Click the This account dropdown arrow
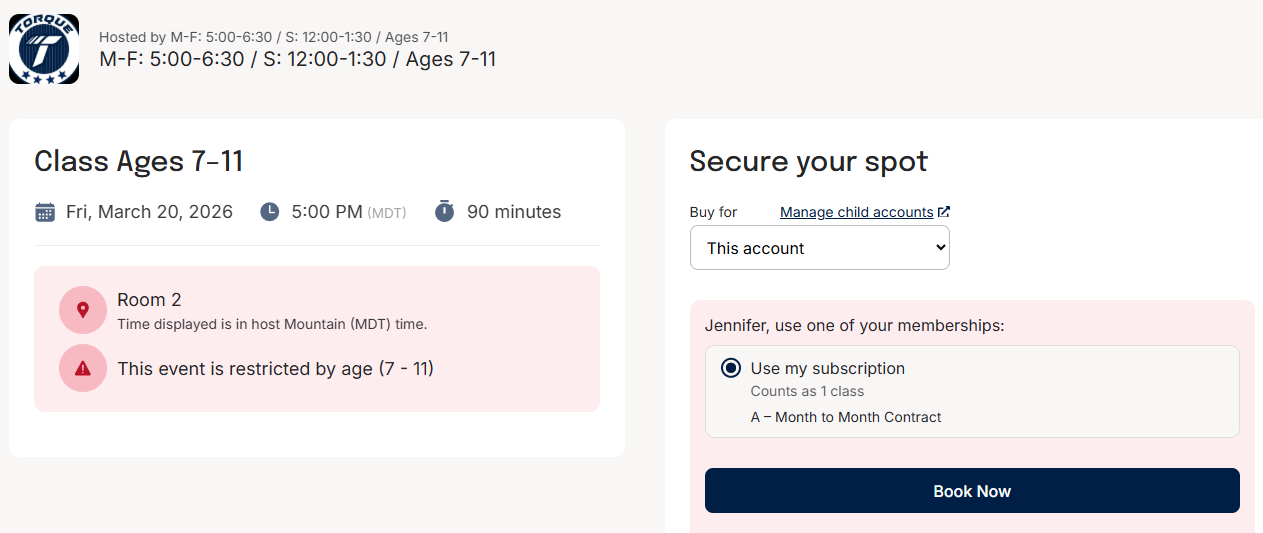The image size is (1263, 533). pyautogui.click(x=939, y=248)
